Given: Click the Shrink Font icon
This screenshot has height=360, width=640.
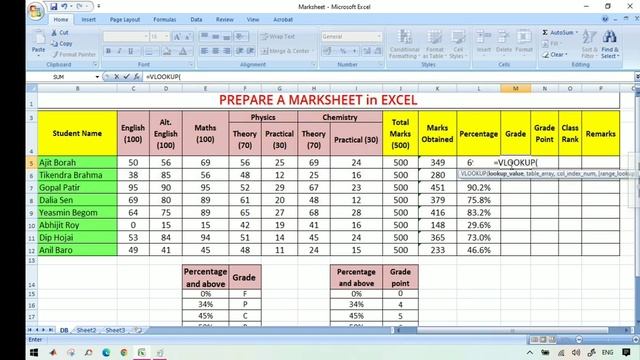Looking at the screenshot, I should click(188, 37).
